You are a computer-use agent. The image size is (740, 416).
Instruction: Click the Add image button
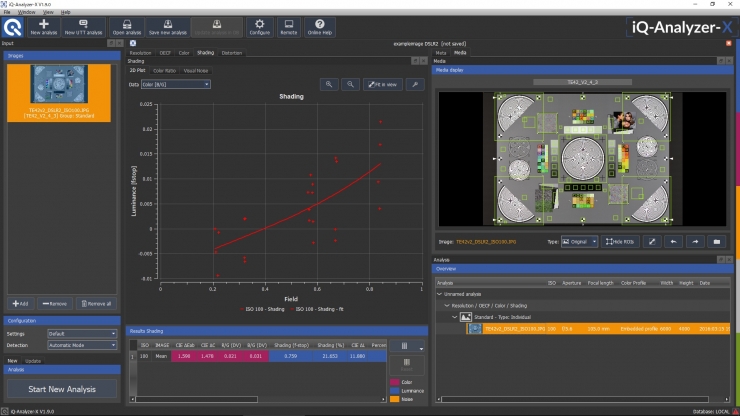click(20, 304)
